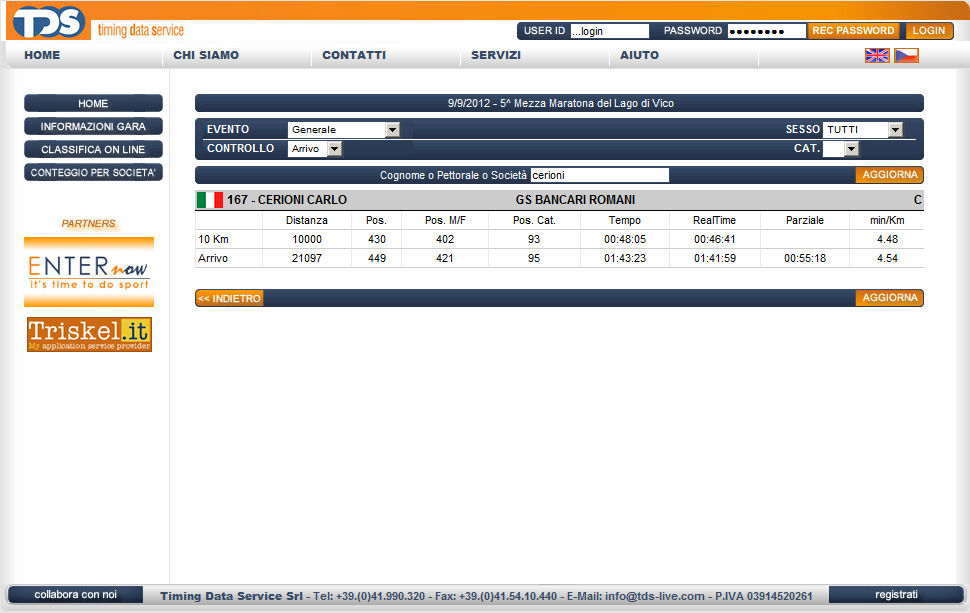The height and width of the screenshot is (613, 970).
Task: Switch language with the British flag icon
Action: pos(877,56)
